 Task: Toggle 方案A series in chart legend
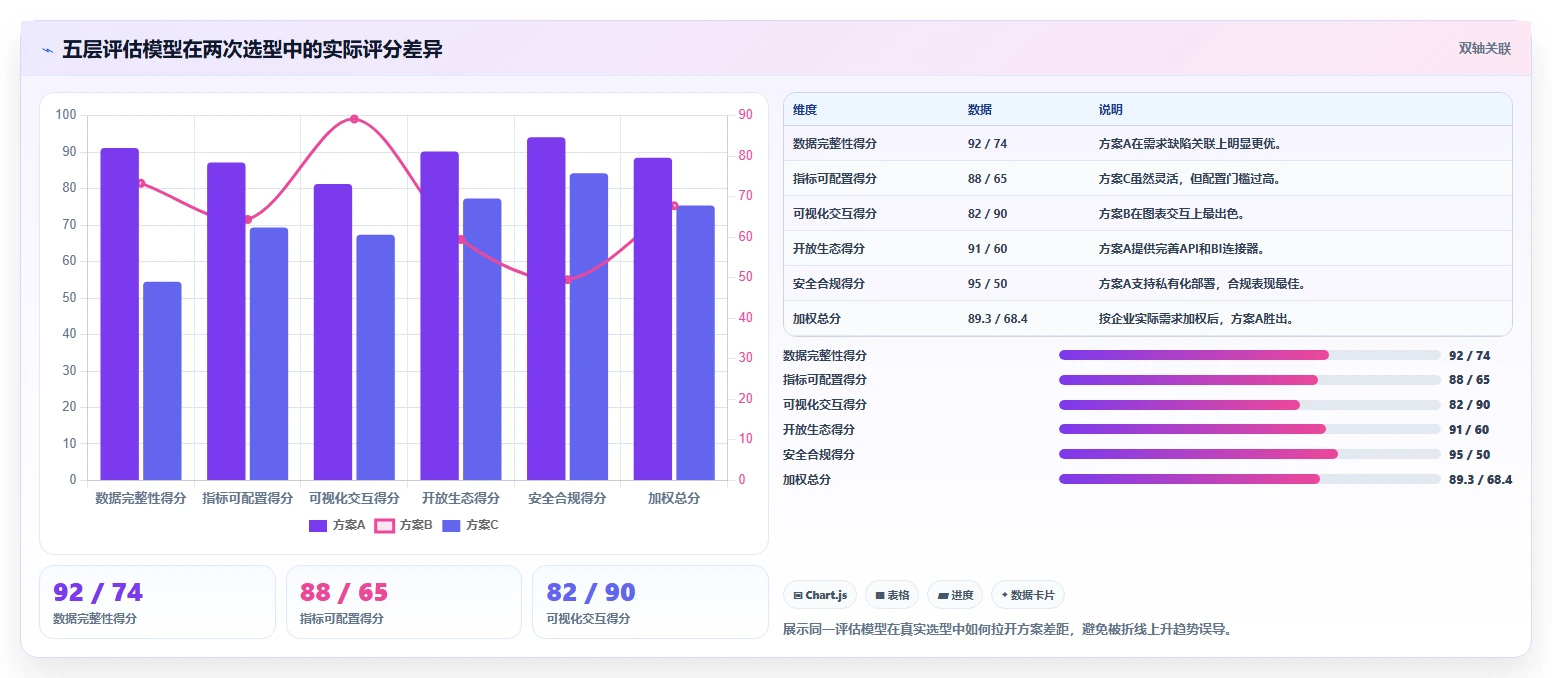(x=337, y=525)
